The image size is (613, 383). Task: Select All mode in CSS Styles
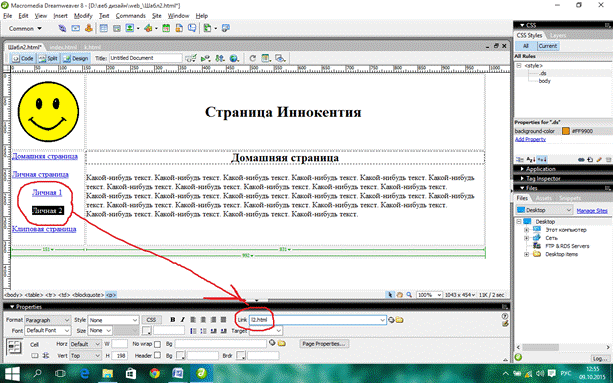point(525,46)
